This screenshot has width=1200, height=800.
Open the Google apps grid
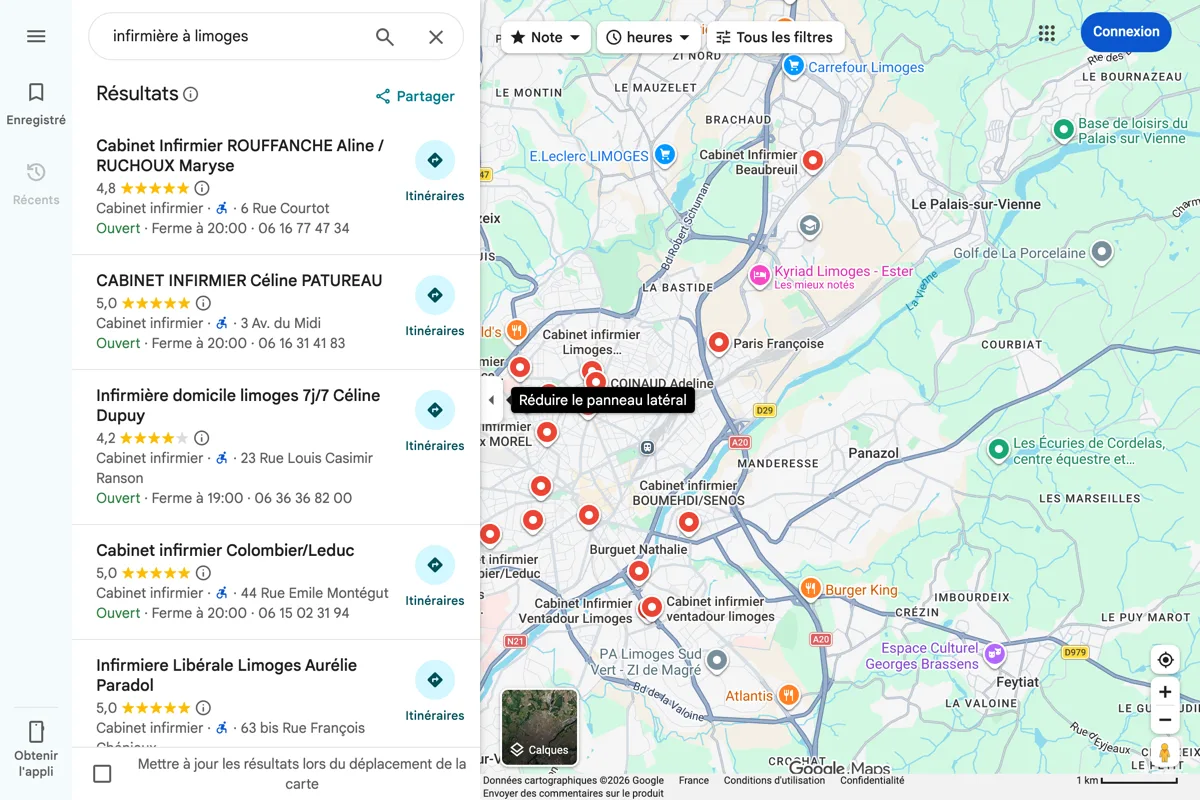1047,33
